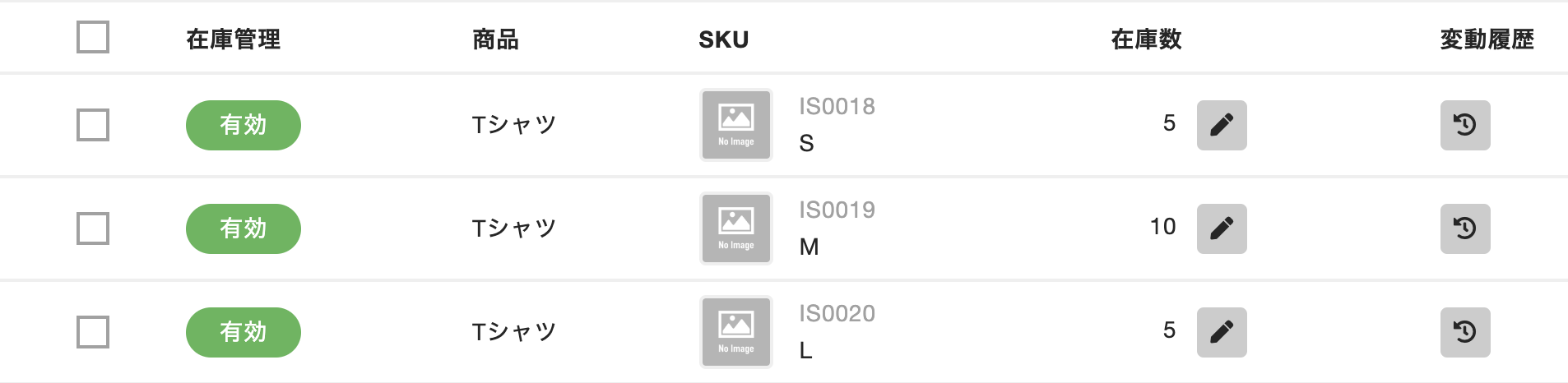The height and width of the screenshot is (383, 1568).
Task: Toggle the 有効 badge for IS0018
Action: point(244,125)
